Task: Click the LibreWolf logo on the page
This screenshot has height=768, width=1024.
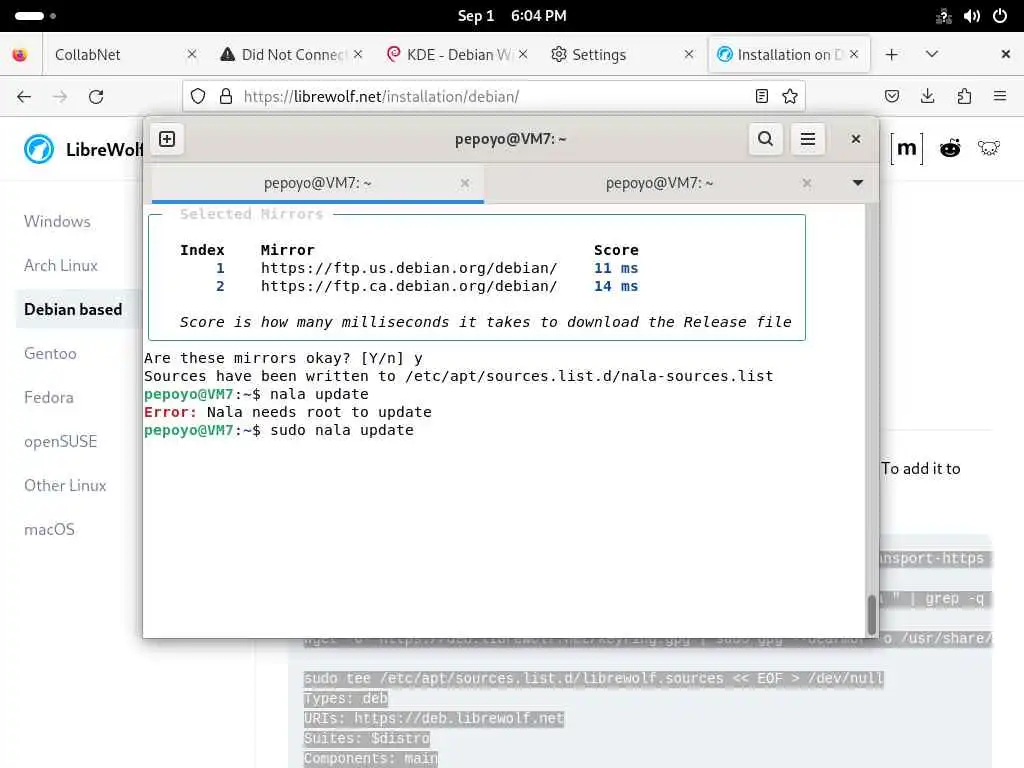Action: [x=39, y=149]
